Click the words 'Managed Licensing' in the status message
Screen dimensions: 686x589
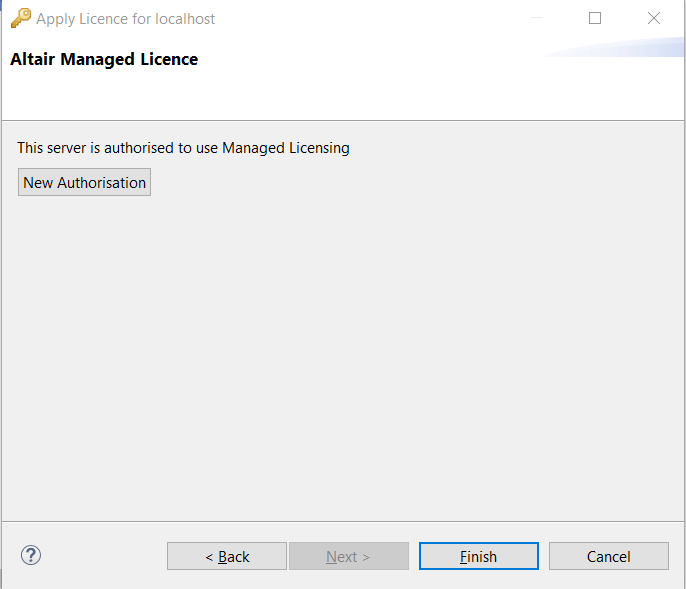point(286,148)
